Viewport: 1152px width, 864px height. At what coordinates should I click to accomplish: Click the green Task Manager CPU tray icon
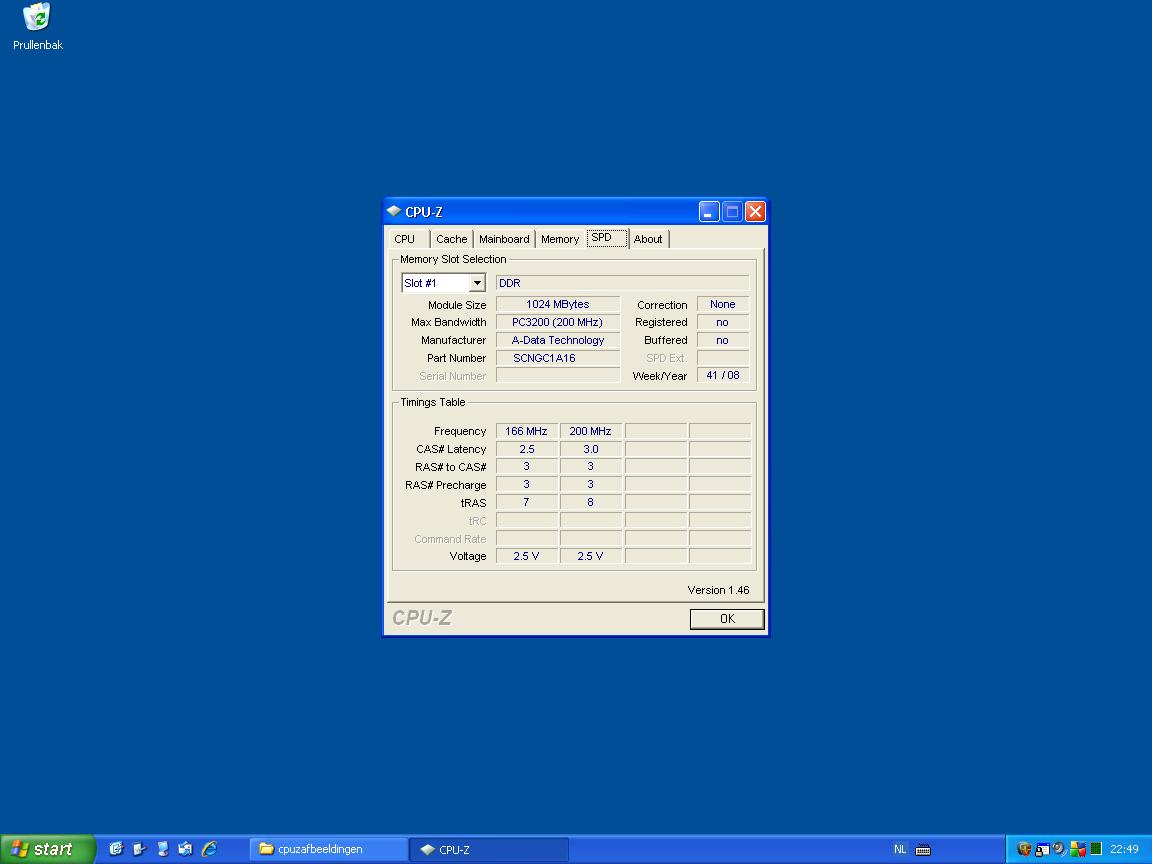[x=1096, y=849]
